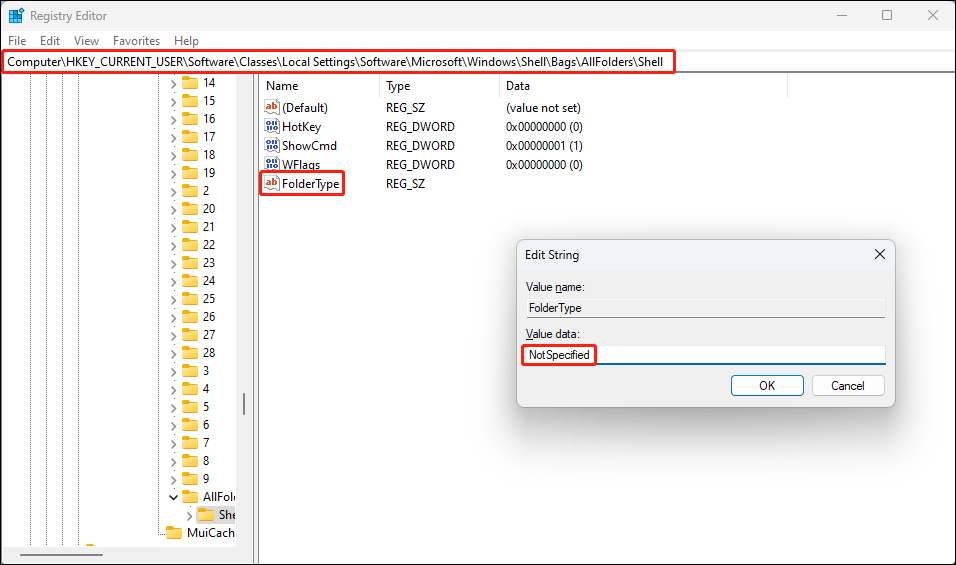Expand the 7 key in the tree
The width and height of the screenshot is (956, 565).
coord(173,443)
